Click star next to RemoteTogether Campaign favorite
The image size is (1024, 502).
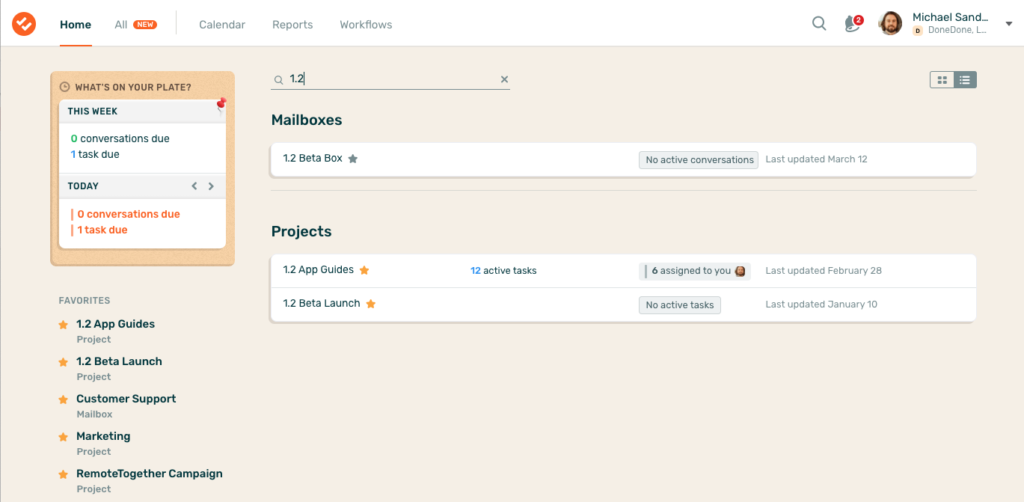point(63,474)
